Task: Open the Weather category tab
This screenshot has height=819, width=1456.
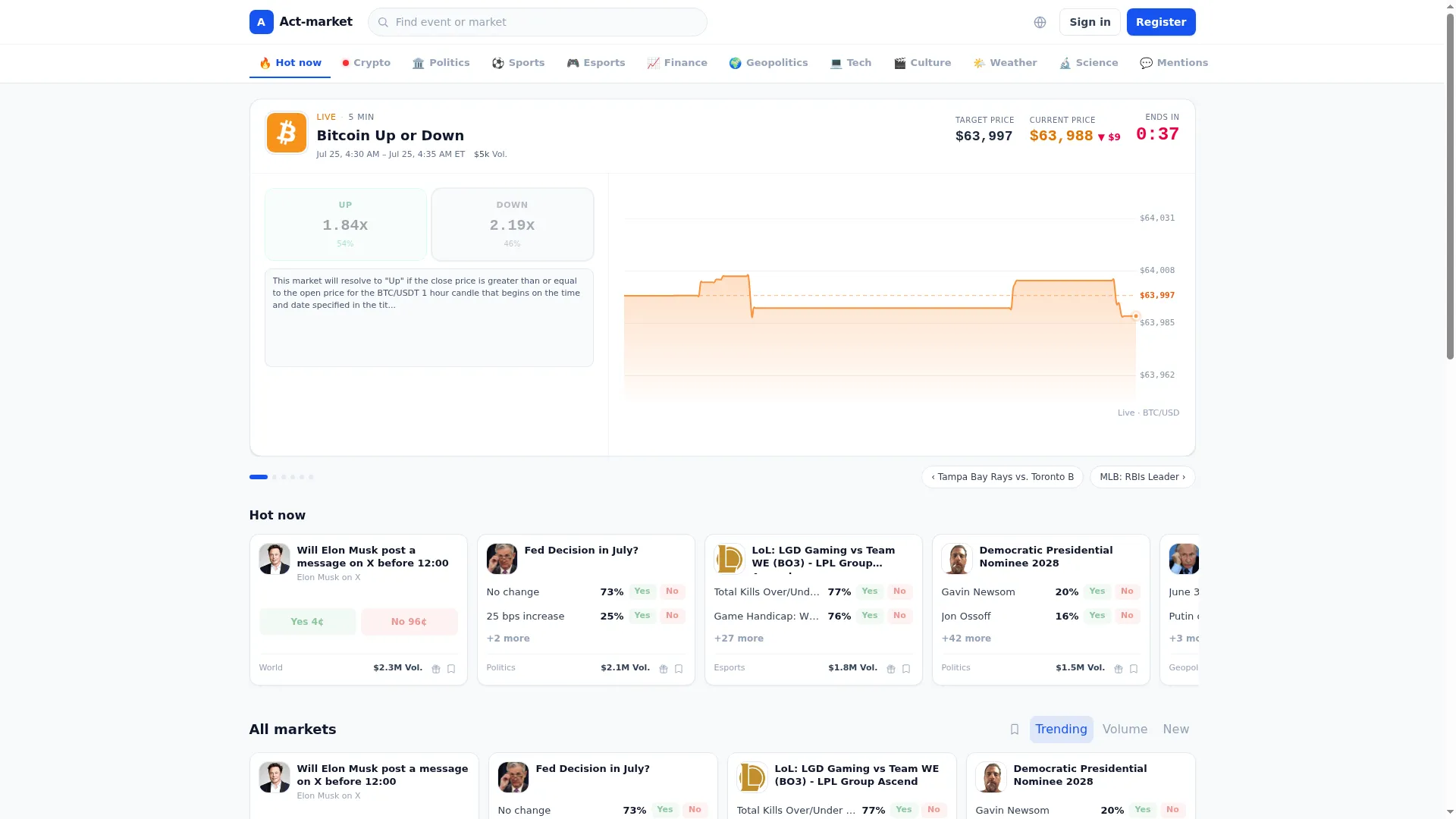Action: point(1005,63)
